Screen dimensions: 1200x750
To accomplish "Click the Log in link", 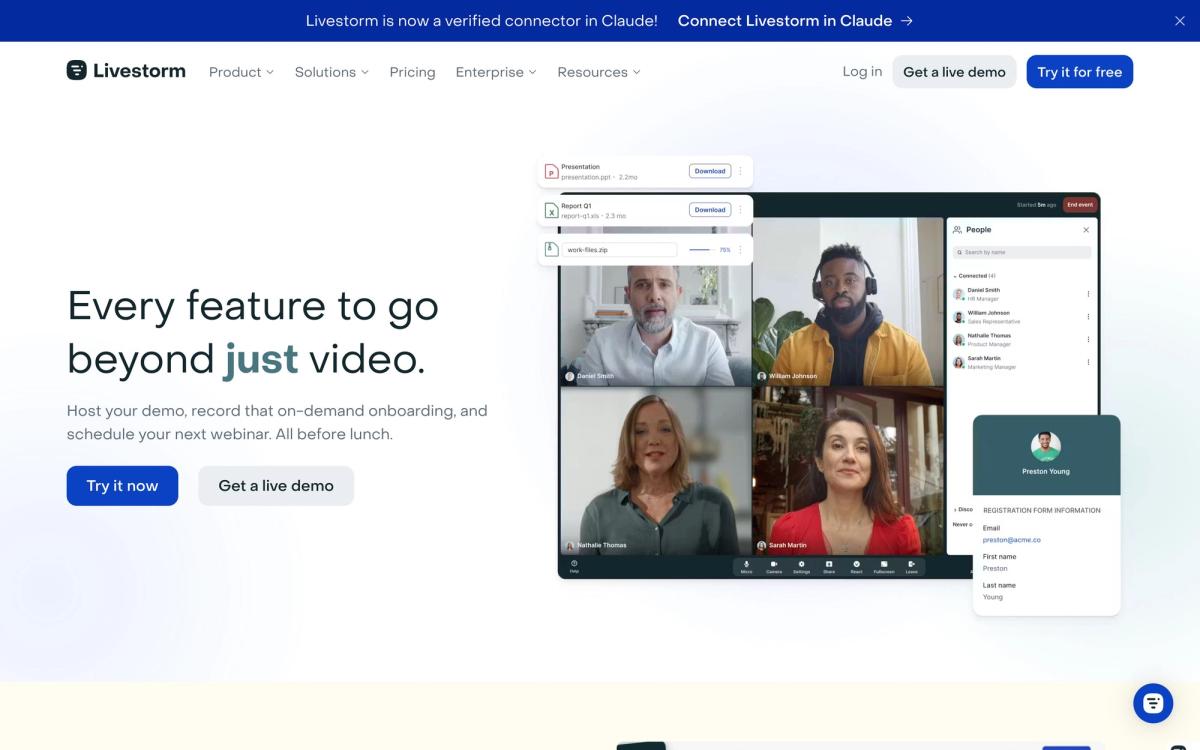I will tap(862, 71).
